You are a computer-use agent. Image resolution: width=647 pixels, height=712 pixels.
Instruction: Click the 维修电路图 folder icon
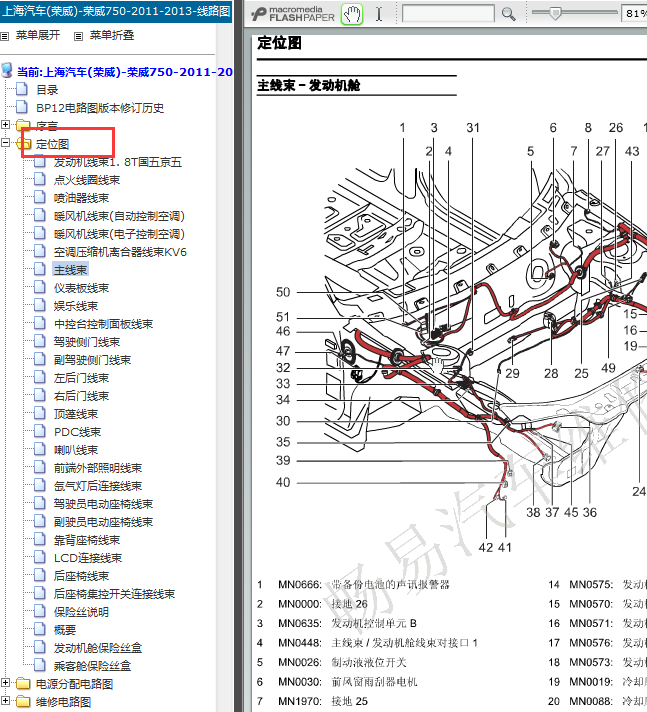coord(23,702)
